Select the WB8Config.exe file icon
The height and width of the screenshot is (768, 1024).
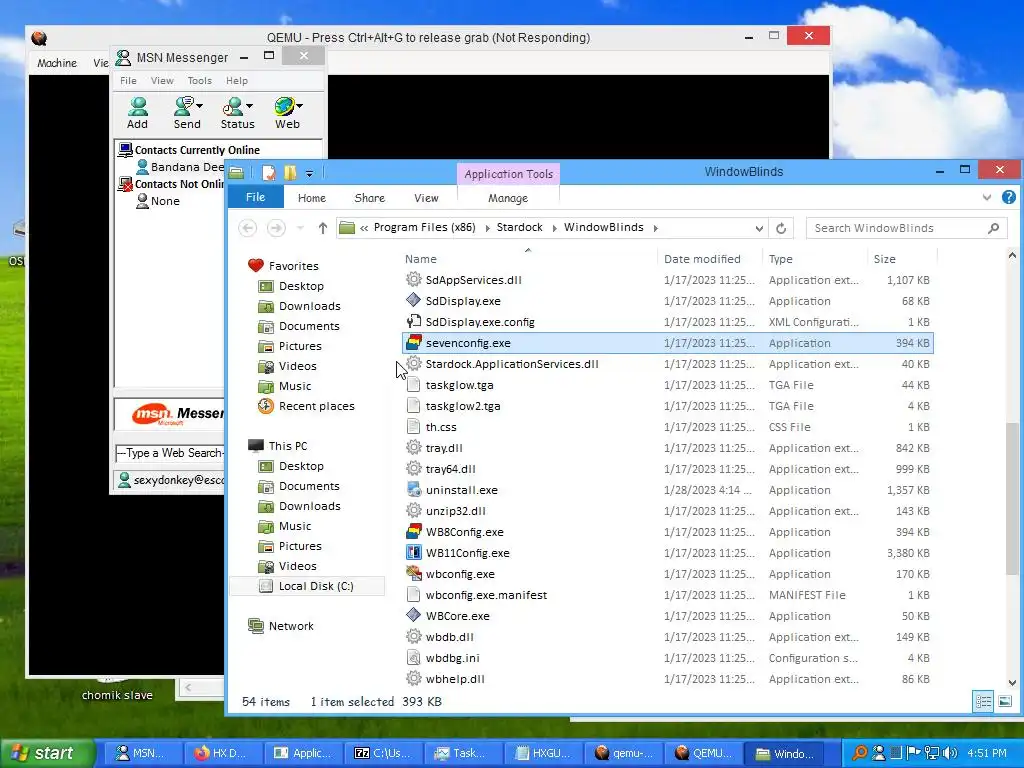click(413, 532)
